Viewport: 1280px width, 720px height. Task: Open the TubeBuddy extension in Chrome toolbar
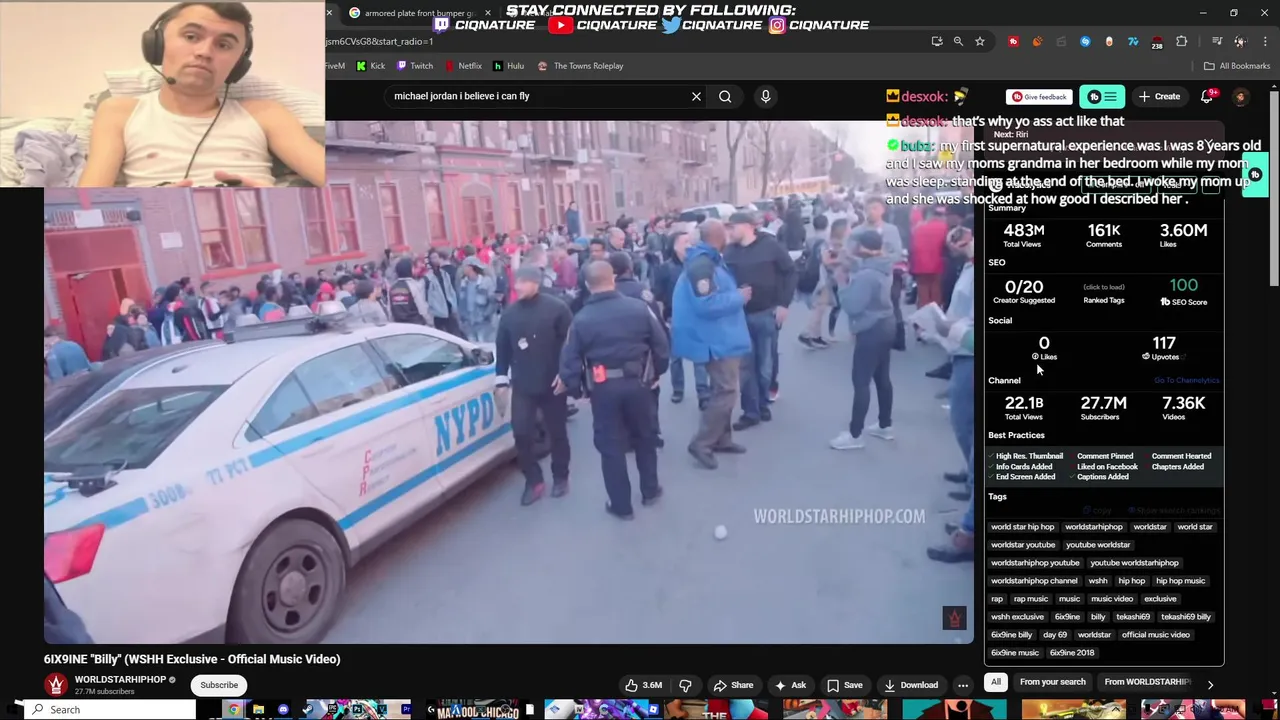1013,41
